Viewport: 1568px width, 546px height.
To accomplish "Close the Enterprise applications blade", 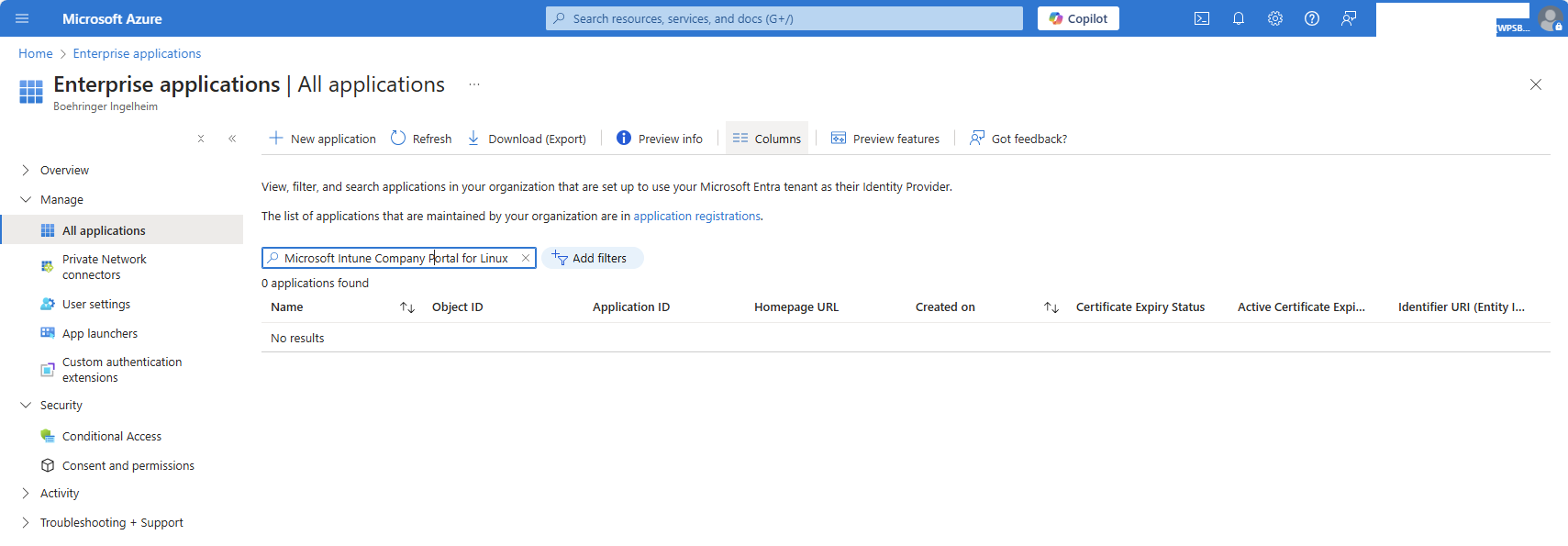I will point(1536,84).
